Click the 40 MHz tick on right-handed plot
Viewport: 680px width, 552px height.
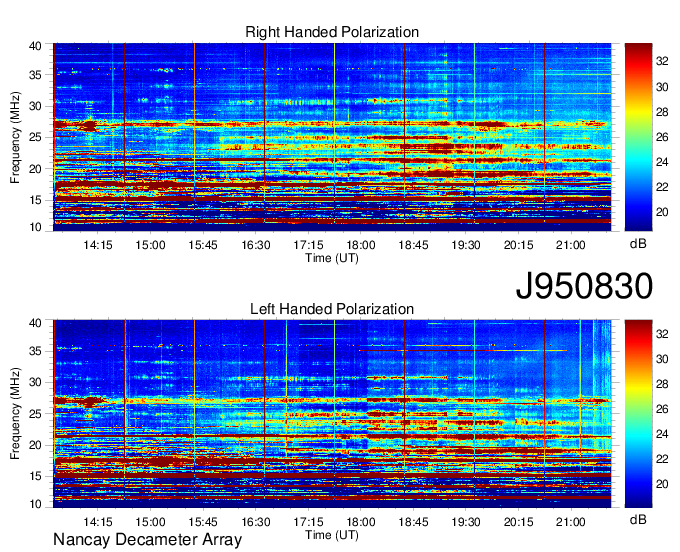click(x=35, y=46)
